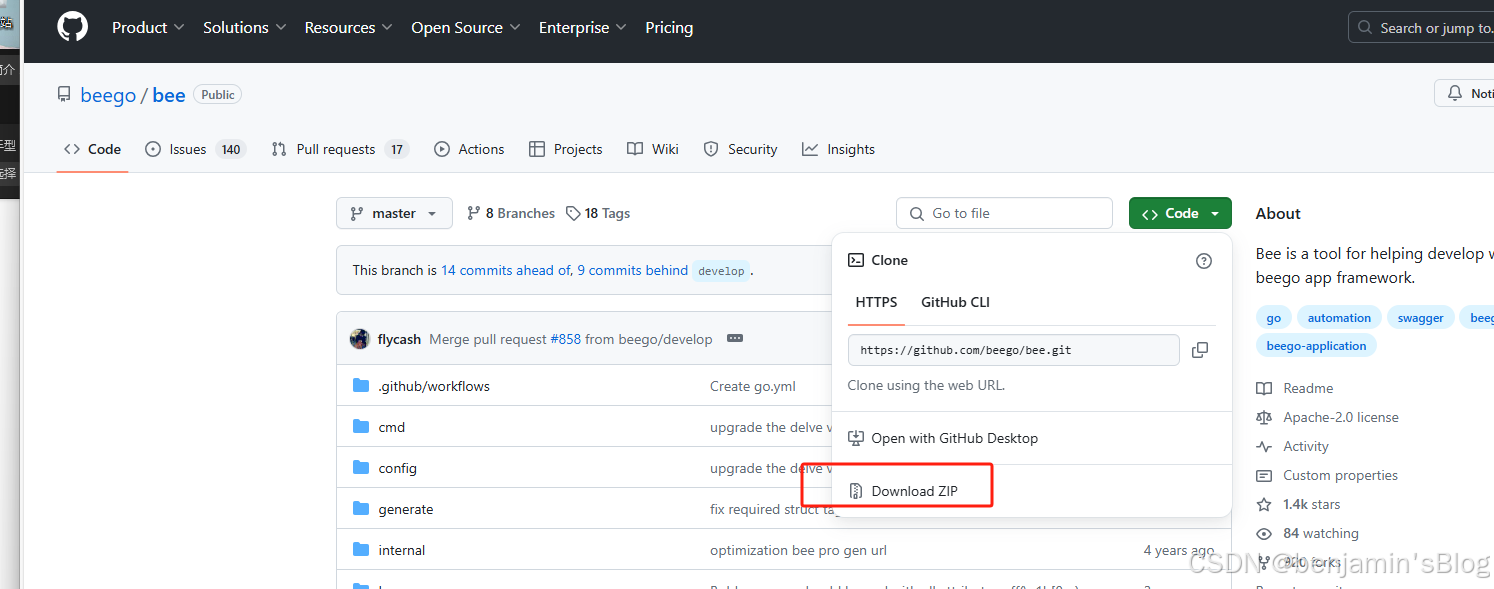Open the master branch selector
The image size is (1494, 589).
[x=394, y=213]
